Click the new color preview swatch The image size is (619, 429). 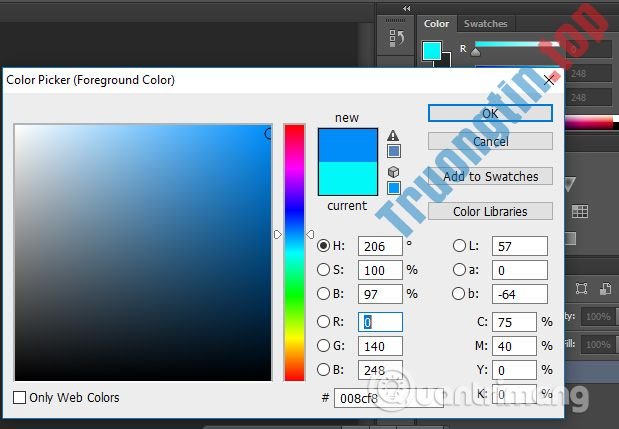click(x=348, y=145)
